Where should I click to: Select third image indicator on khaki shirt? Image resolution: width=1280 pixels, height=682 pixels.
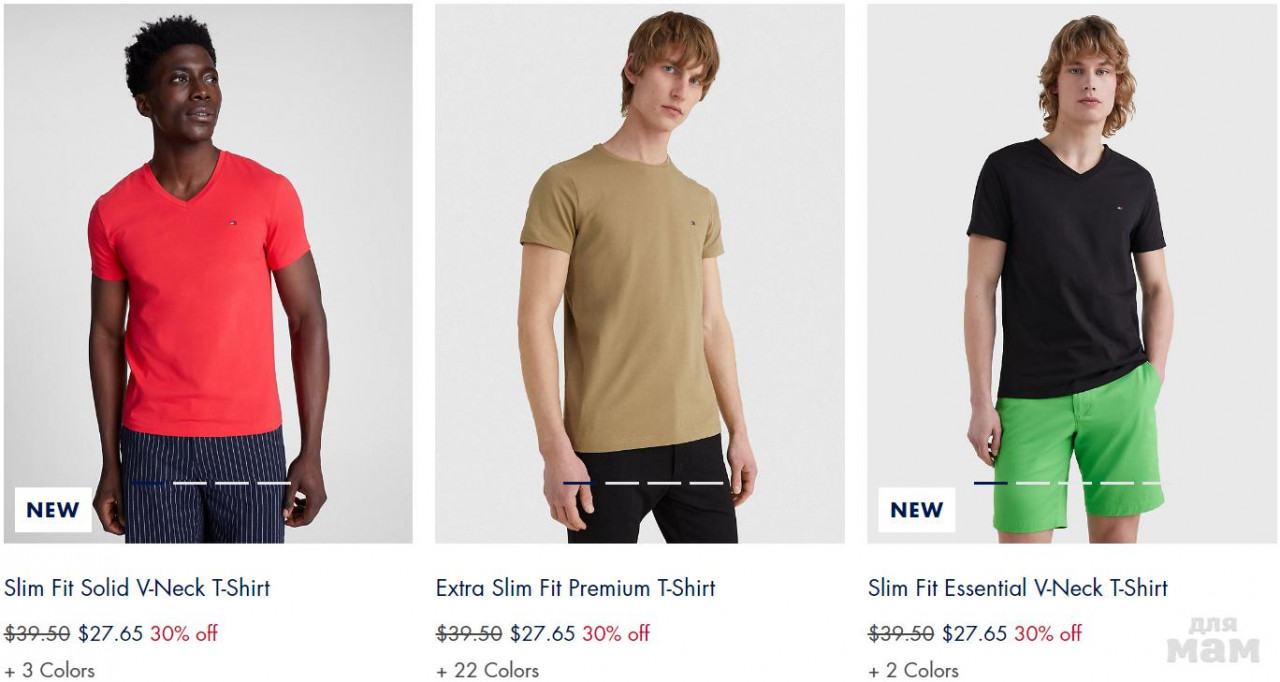pyautogui.click(x=664, y=483)
